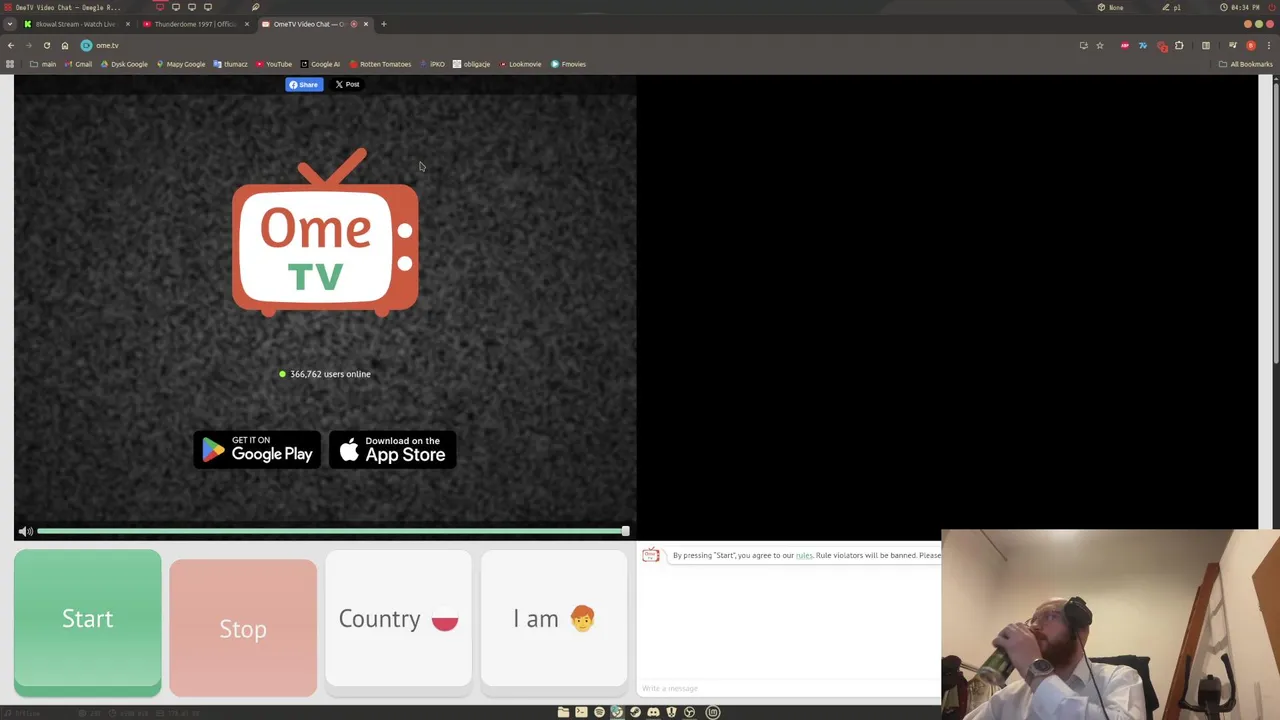Expand the tab search dropdown
This screenshot has width=1280, height=720.
tap(11, 24)
